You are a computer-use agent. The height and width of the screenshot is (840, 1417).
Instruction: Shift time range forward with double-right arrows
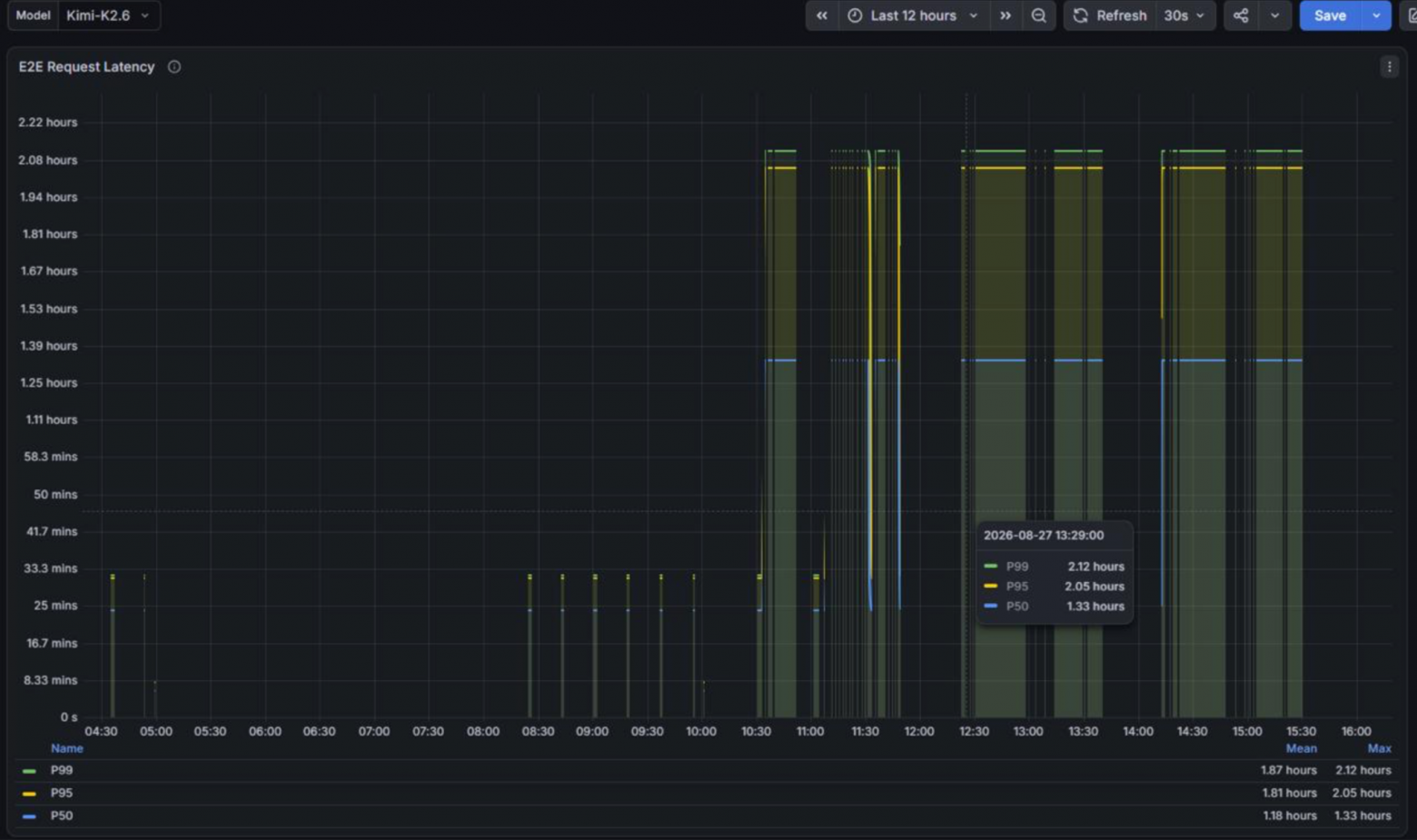pos(1006,15)
